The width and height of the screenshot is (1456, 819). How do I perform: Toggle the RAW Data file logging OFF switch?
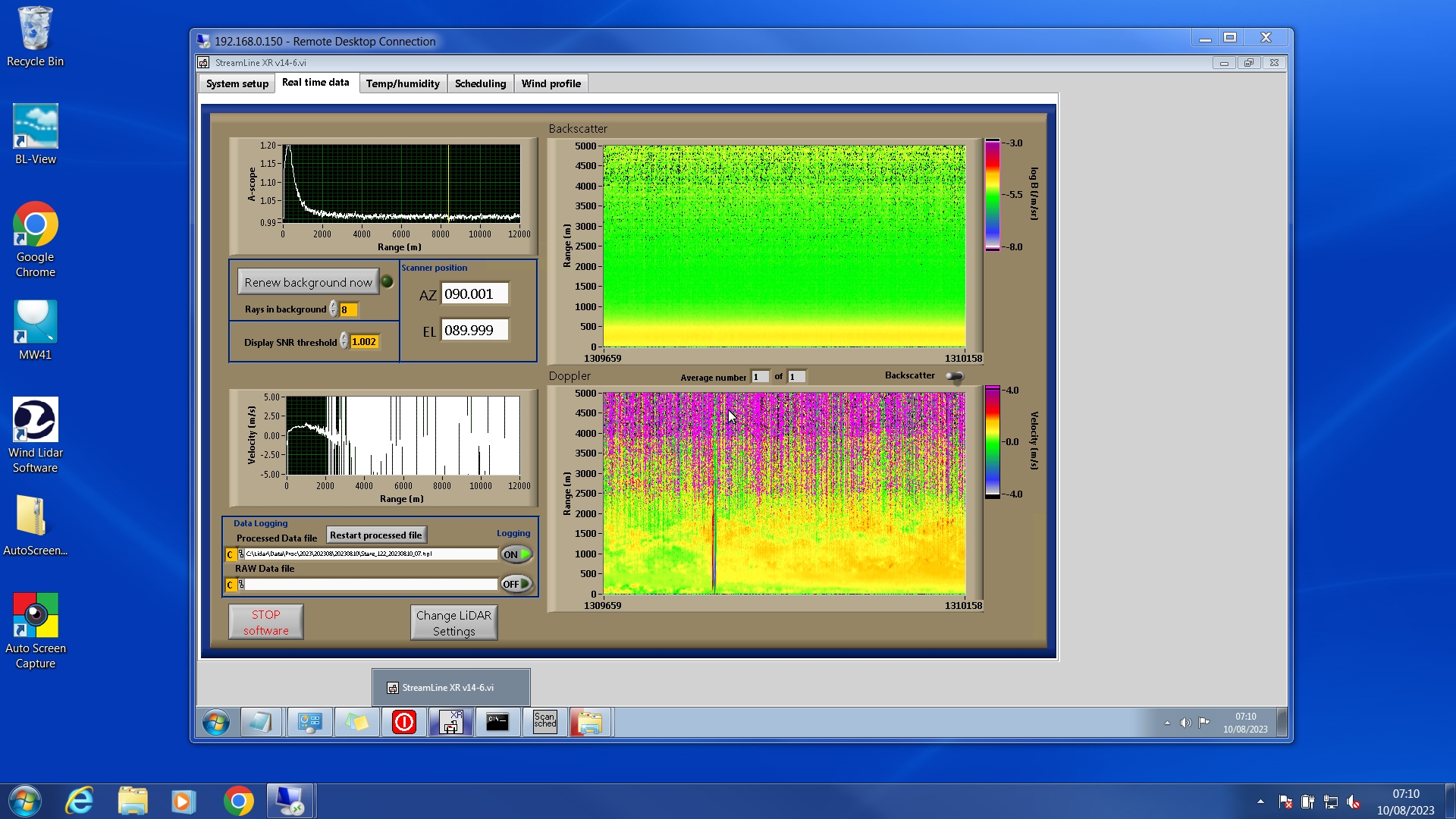[x=516, y=584]
